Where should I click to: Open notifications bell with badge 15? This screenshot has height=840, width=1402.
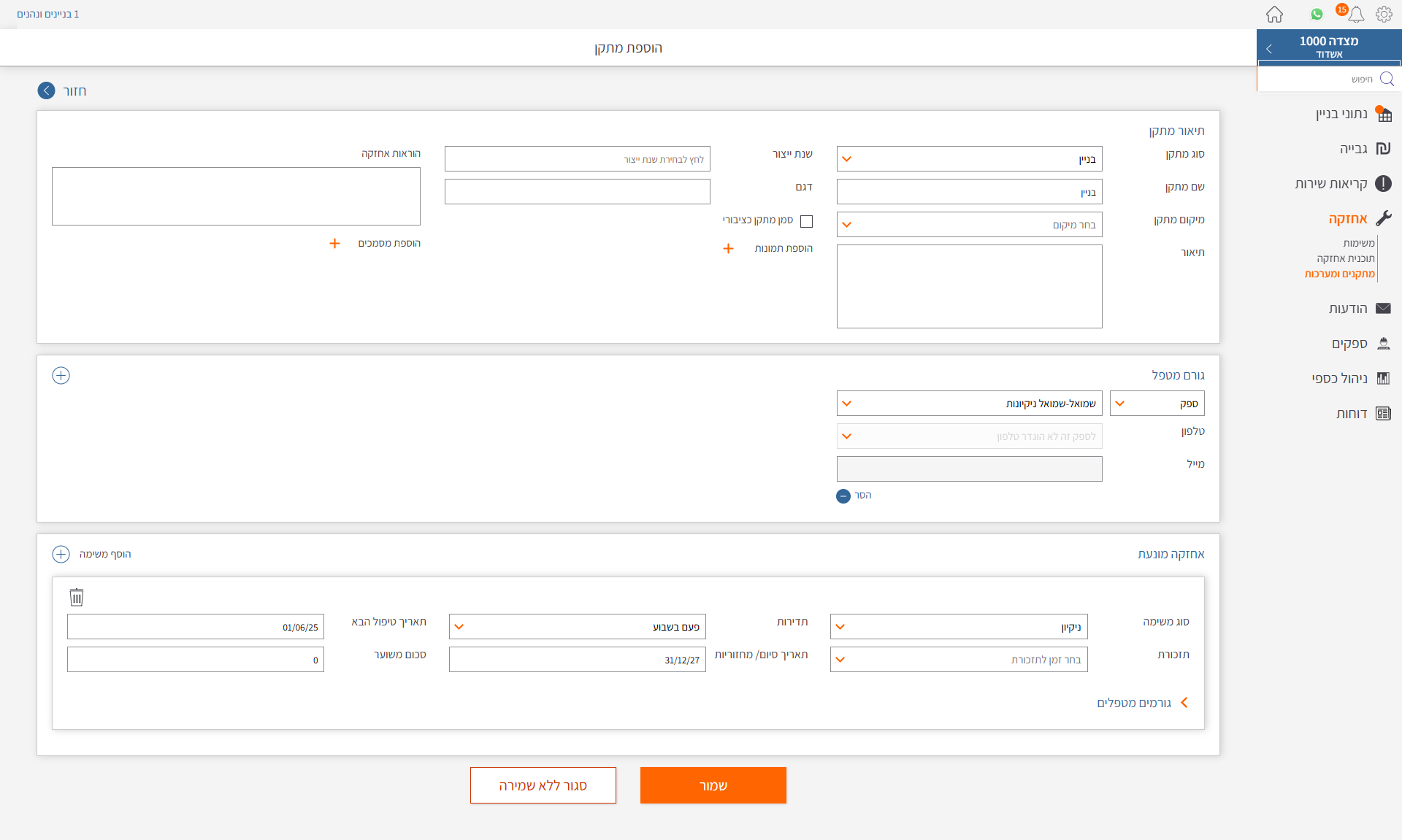point(1356,14)
